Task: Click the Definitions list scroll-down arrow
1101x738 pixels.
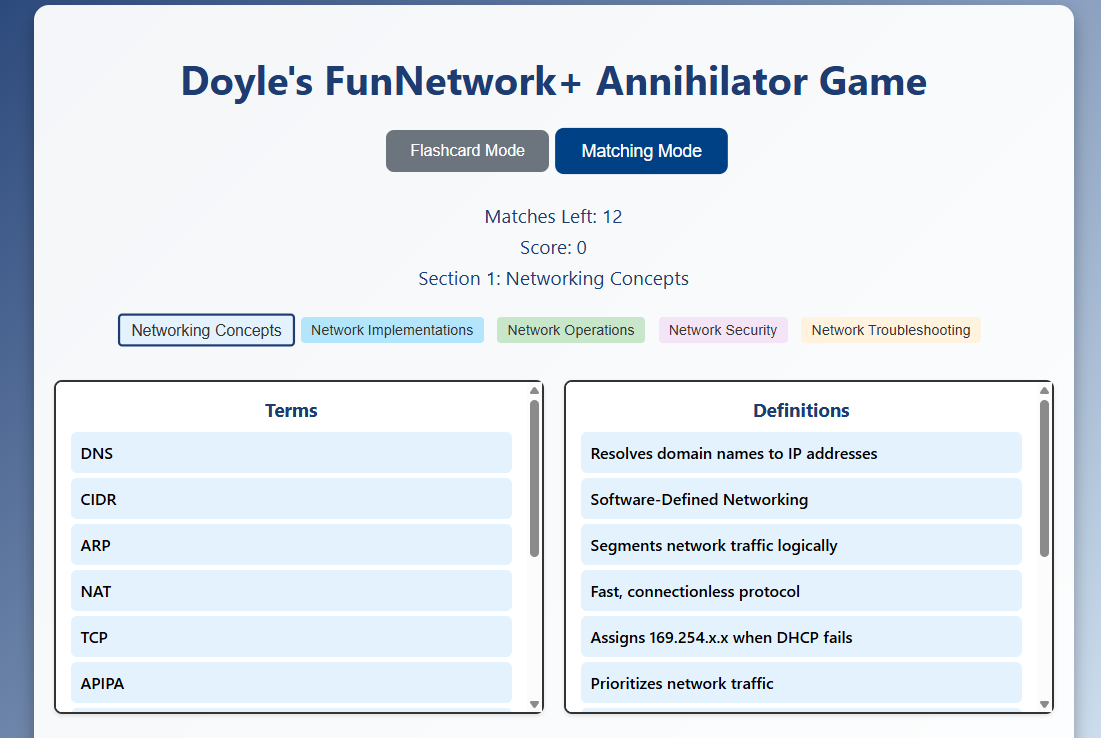Action: click(x=1044, y=704)
